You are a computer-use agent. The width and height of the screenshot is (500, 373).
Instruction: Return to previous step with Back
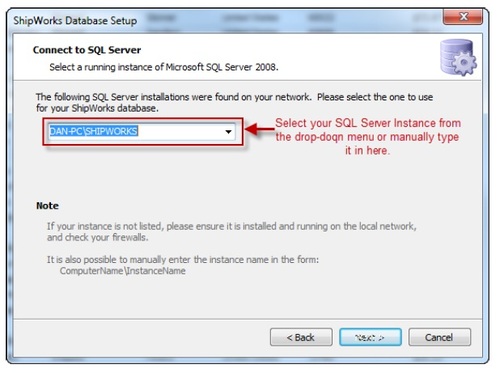[x=301, y=337]
